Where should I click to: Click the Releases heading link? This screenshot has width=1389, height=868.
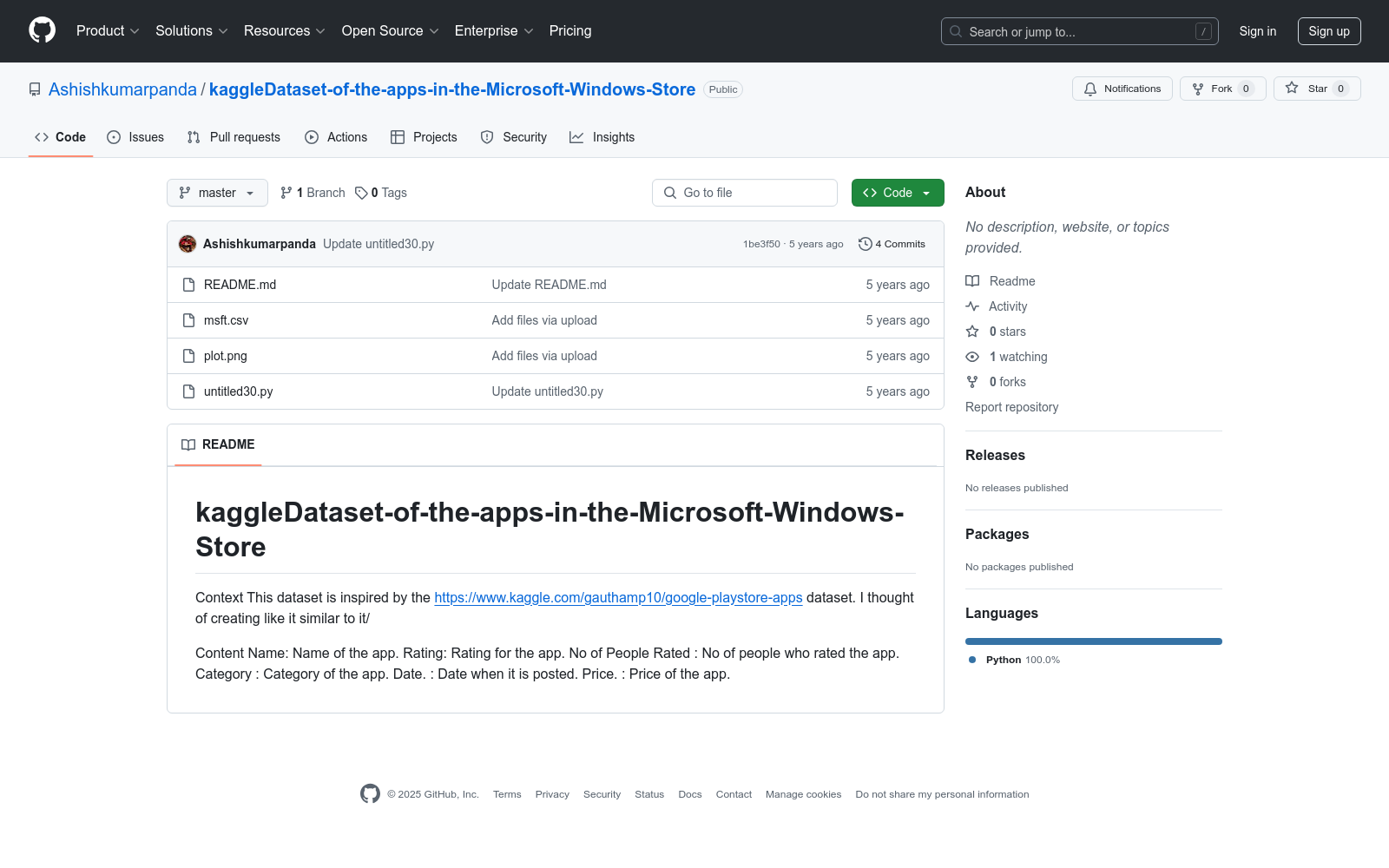pos(995,455)
